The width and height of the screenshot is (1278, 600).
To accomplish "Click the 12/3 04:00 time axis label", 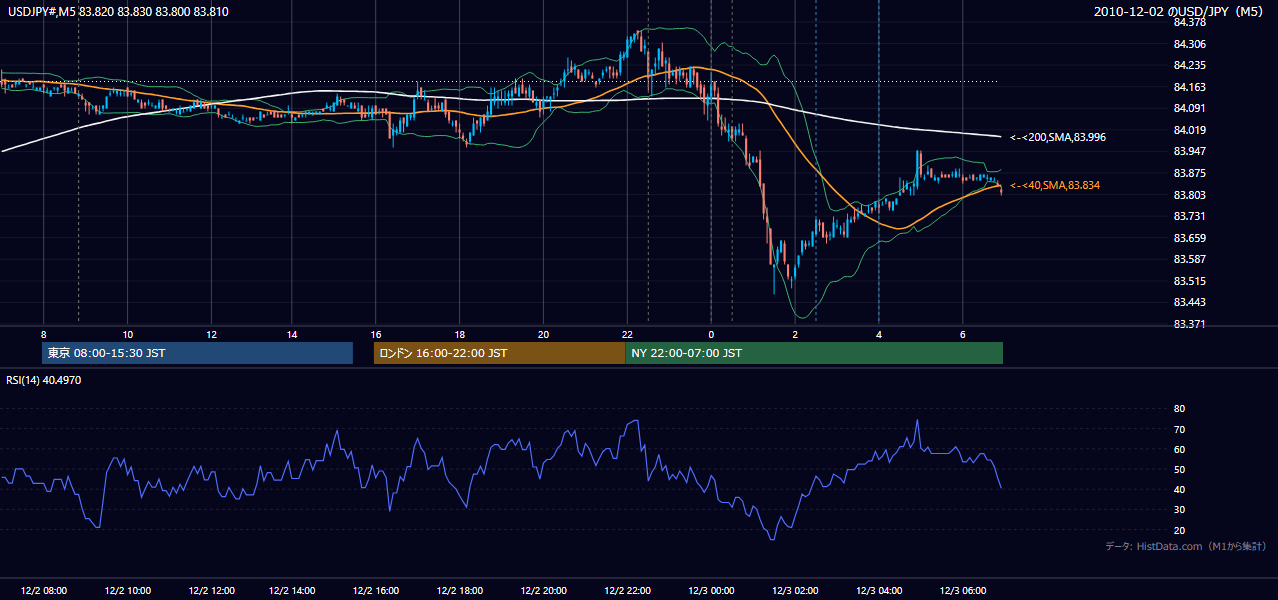I will (878, 590).
